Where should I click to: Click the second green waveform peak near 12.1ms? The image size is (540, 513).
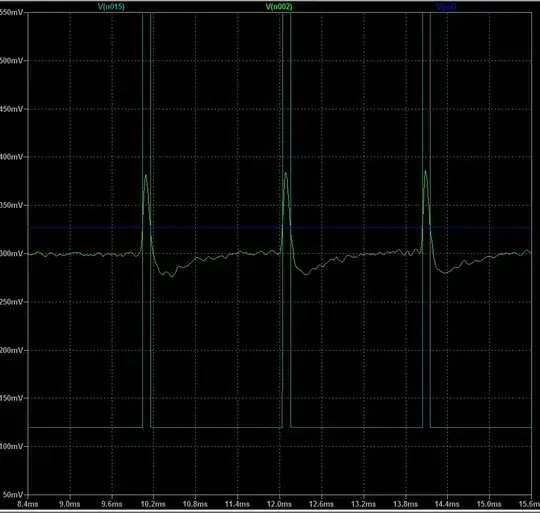[285, 173]
